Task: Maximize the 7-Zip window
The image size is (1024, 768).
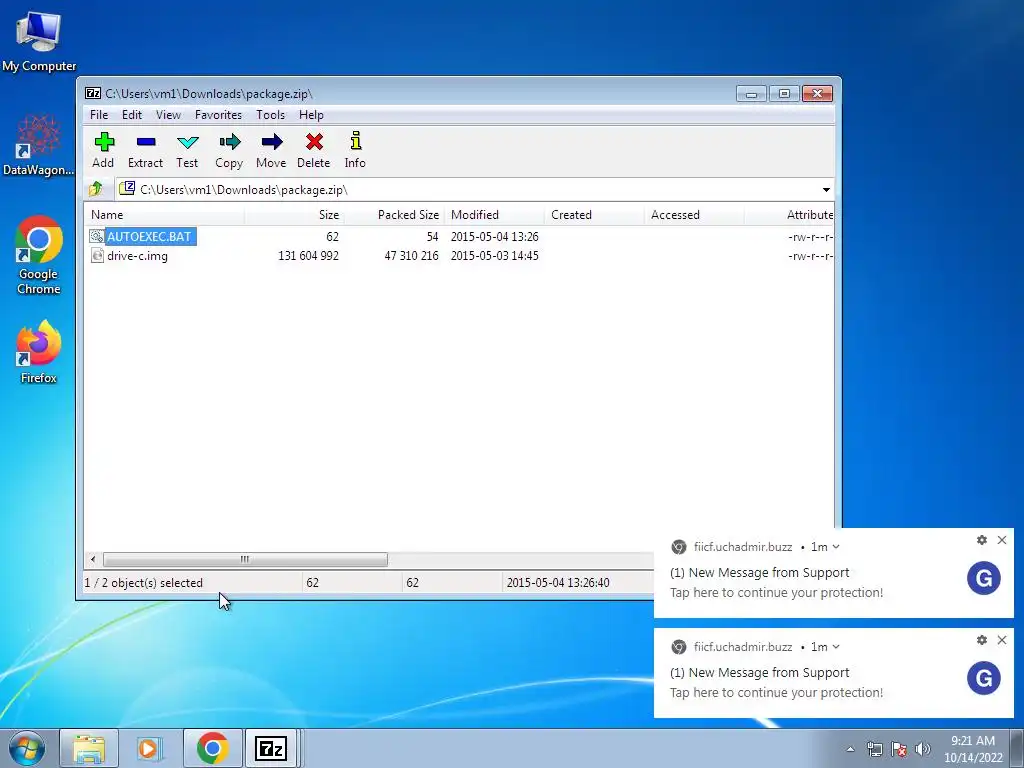Action: (x=784, y=94)
